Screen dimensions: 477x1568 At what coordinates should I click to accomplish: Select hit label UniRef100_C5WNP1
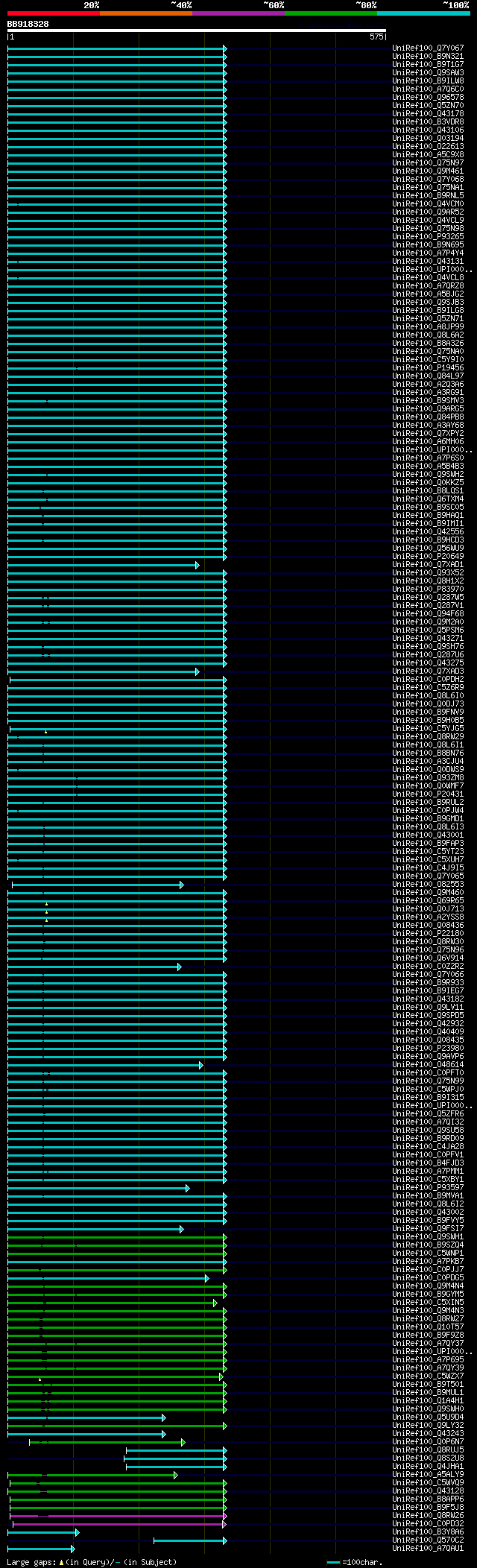[428, 1254]
